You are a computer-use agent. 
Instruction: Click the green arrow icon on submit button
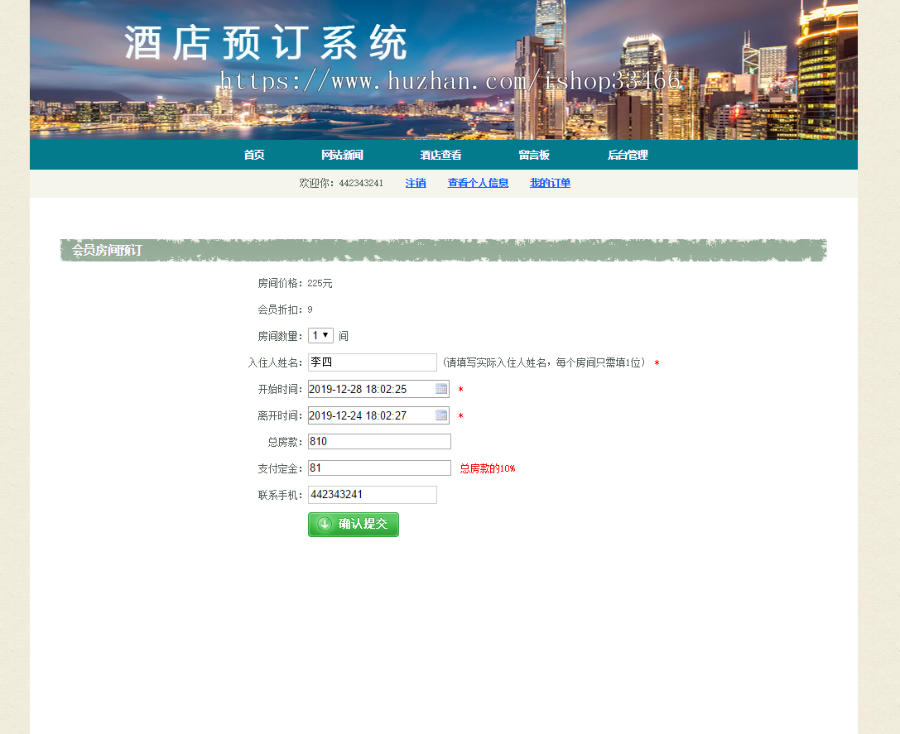[x=322, y=524]
